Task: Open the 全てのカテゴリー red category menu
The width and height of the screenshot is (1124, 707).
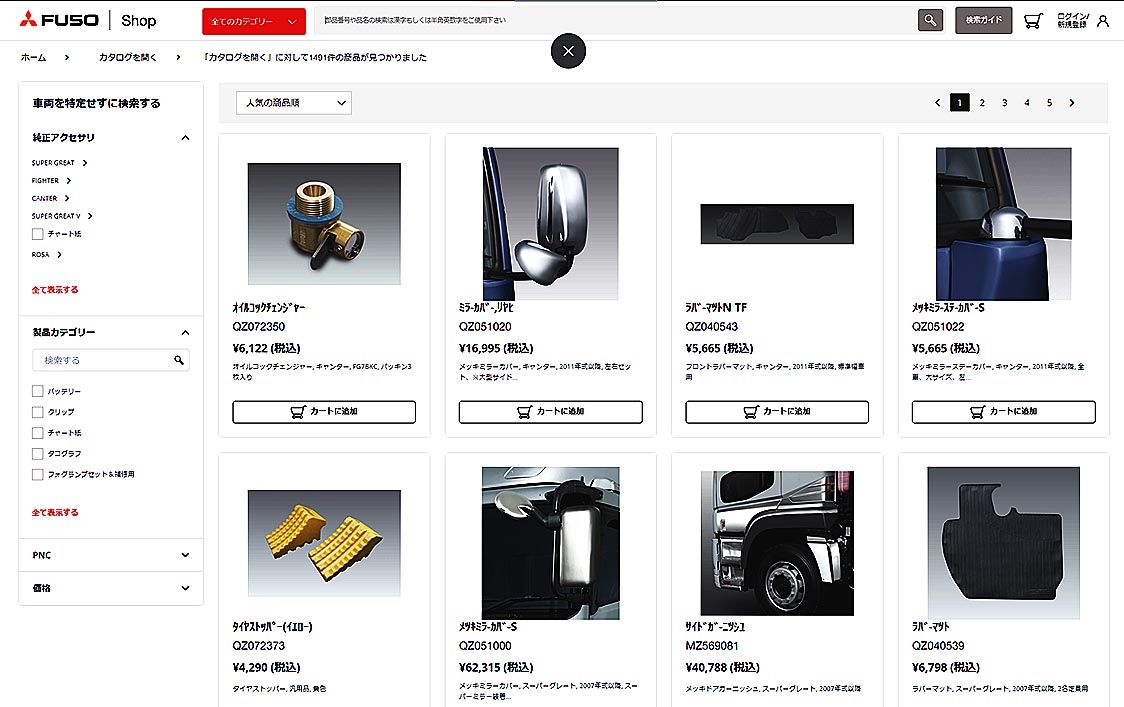Action: (254, 22)
